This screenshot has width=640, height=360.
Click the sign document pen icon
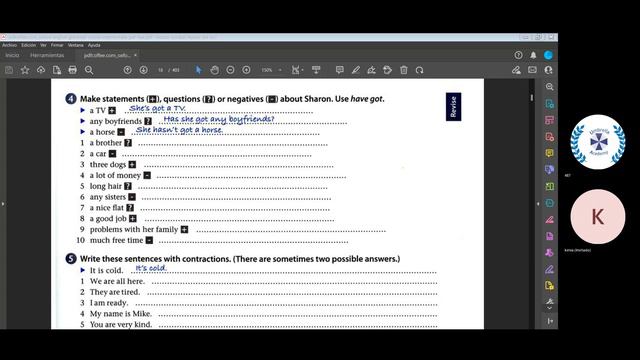371,70
